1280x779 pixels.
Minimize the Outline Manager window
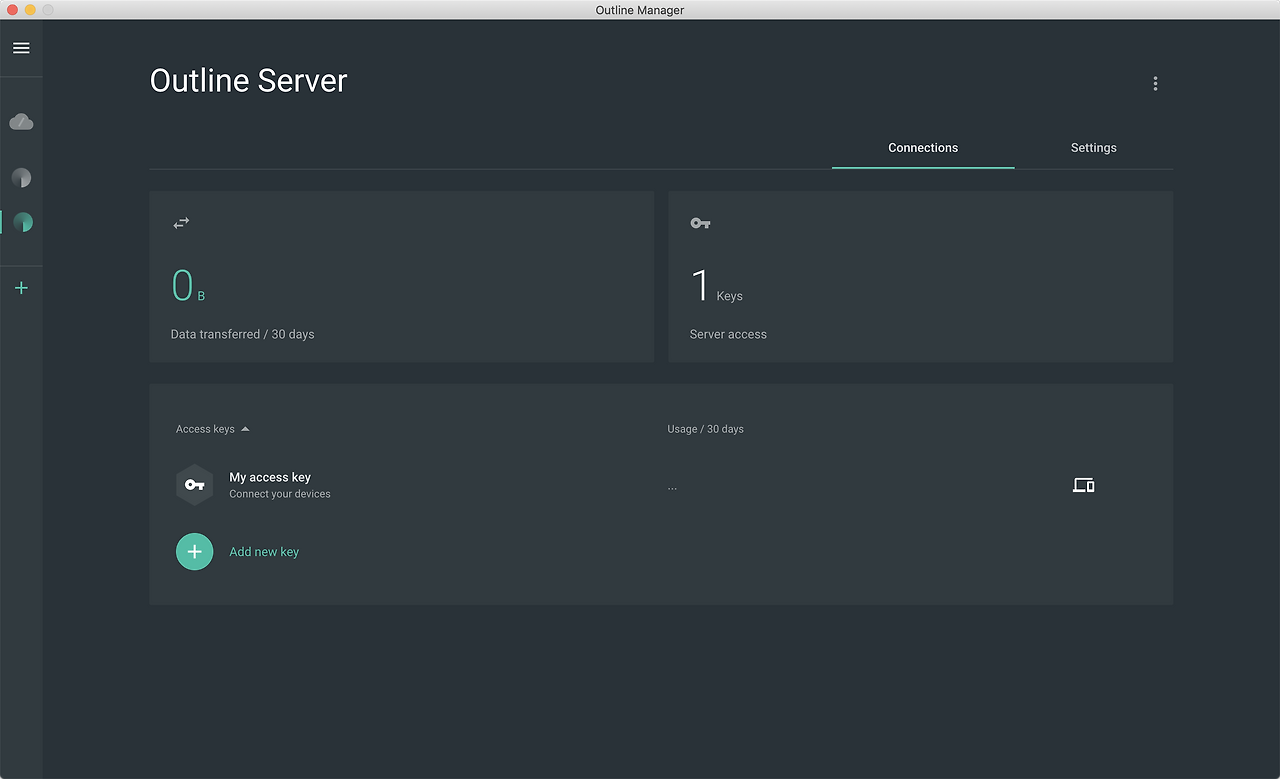(x=30, y=10)
